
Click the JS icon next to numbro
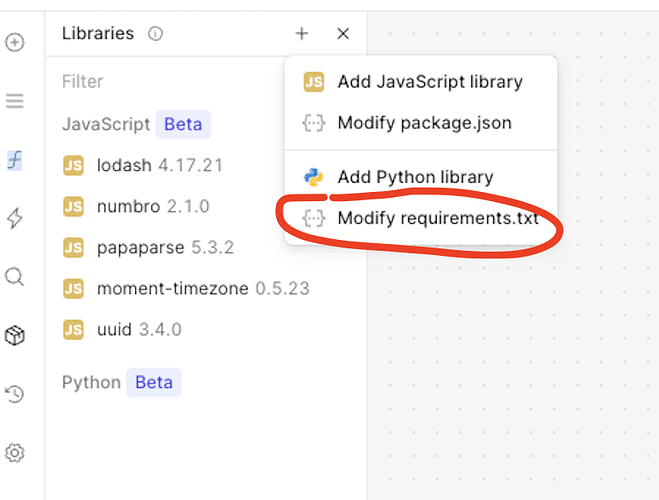click(73, 207)
